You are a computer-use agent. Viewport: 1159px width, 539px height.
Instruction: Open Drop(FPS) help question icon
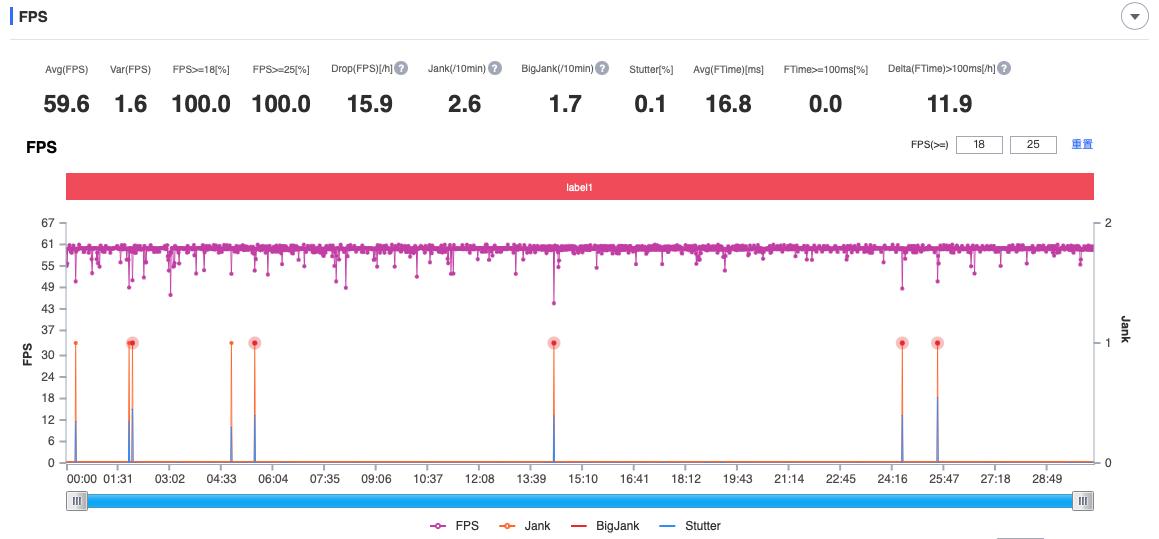point(401,69)
